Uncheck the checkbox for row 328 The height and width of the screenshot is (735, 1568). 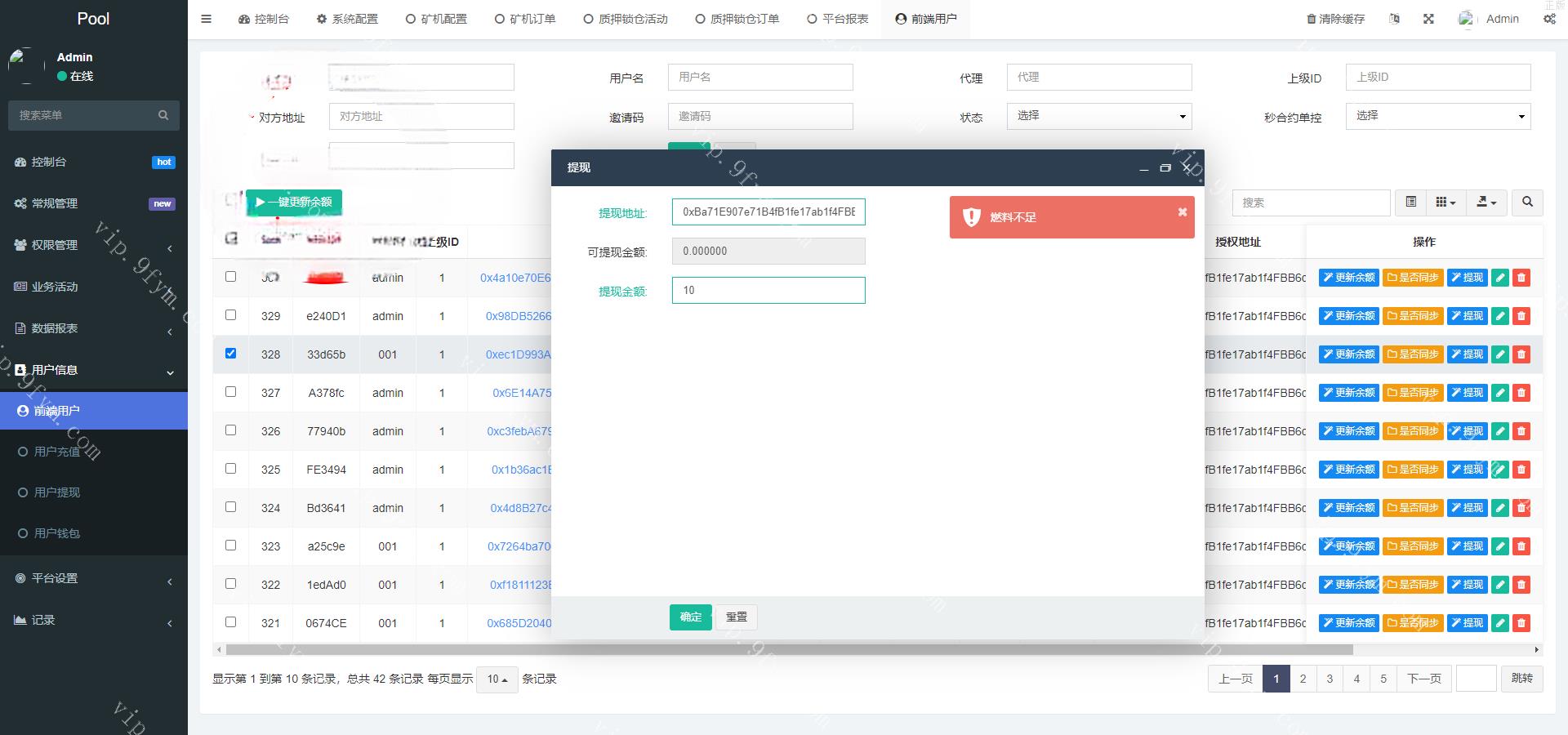(x=230, y=354)
